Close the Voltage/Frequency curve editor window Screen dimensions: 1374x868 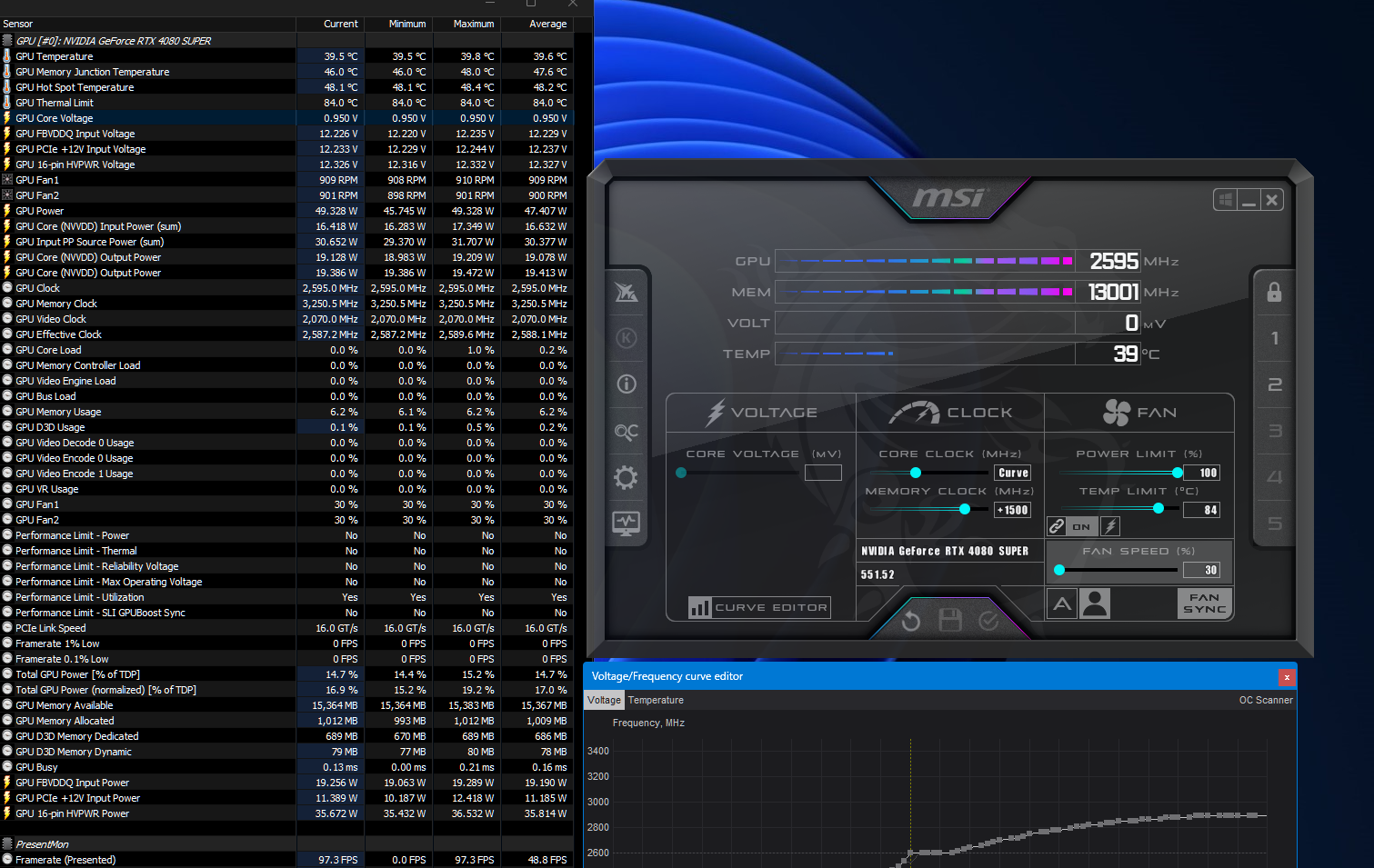[x=1286, y=677]
